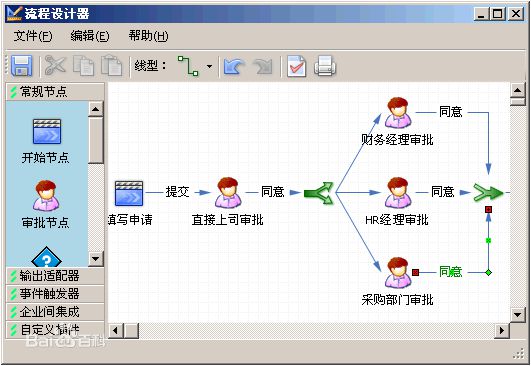Screen dimensions: 531x366
Task: Click the Print icon in toolbar
Action: 325,66
